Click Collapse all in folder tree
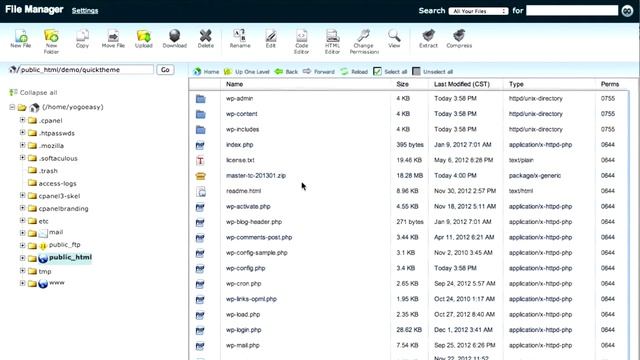Image resolution: width=640 pixels, height=360 pixels. point(33,93)
